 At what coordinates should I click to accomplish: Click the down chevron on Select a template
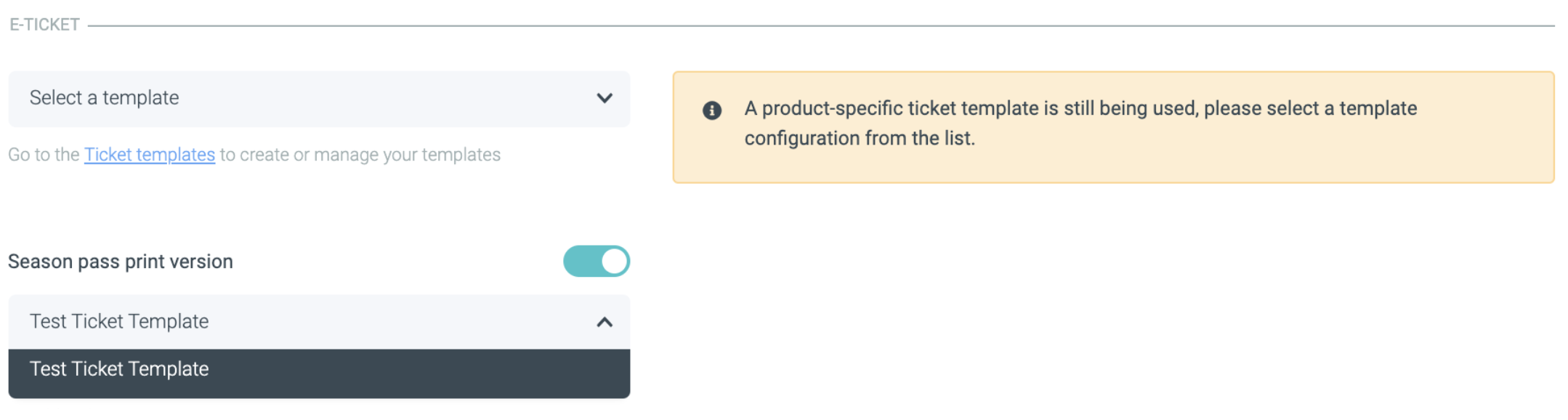pyautogui.click(x=605, y=98)
